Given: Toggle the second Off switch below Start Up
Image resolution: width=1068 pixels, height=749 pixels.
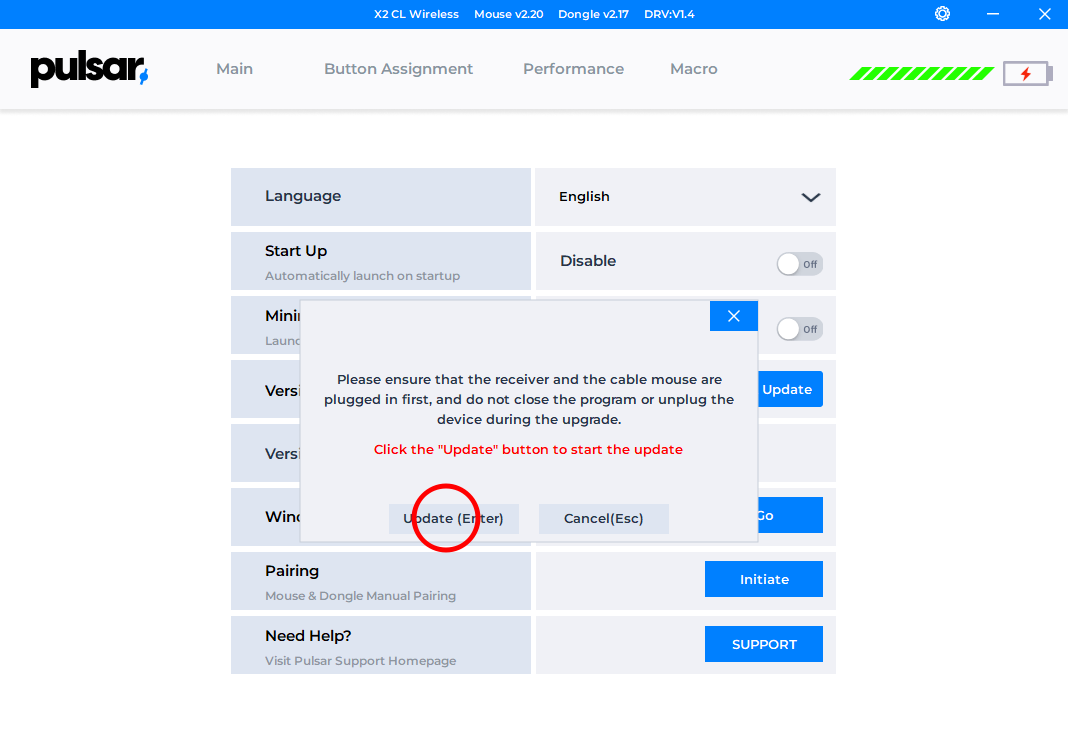Looking at the screenshot, I should click(x=800, y=330).
